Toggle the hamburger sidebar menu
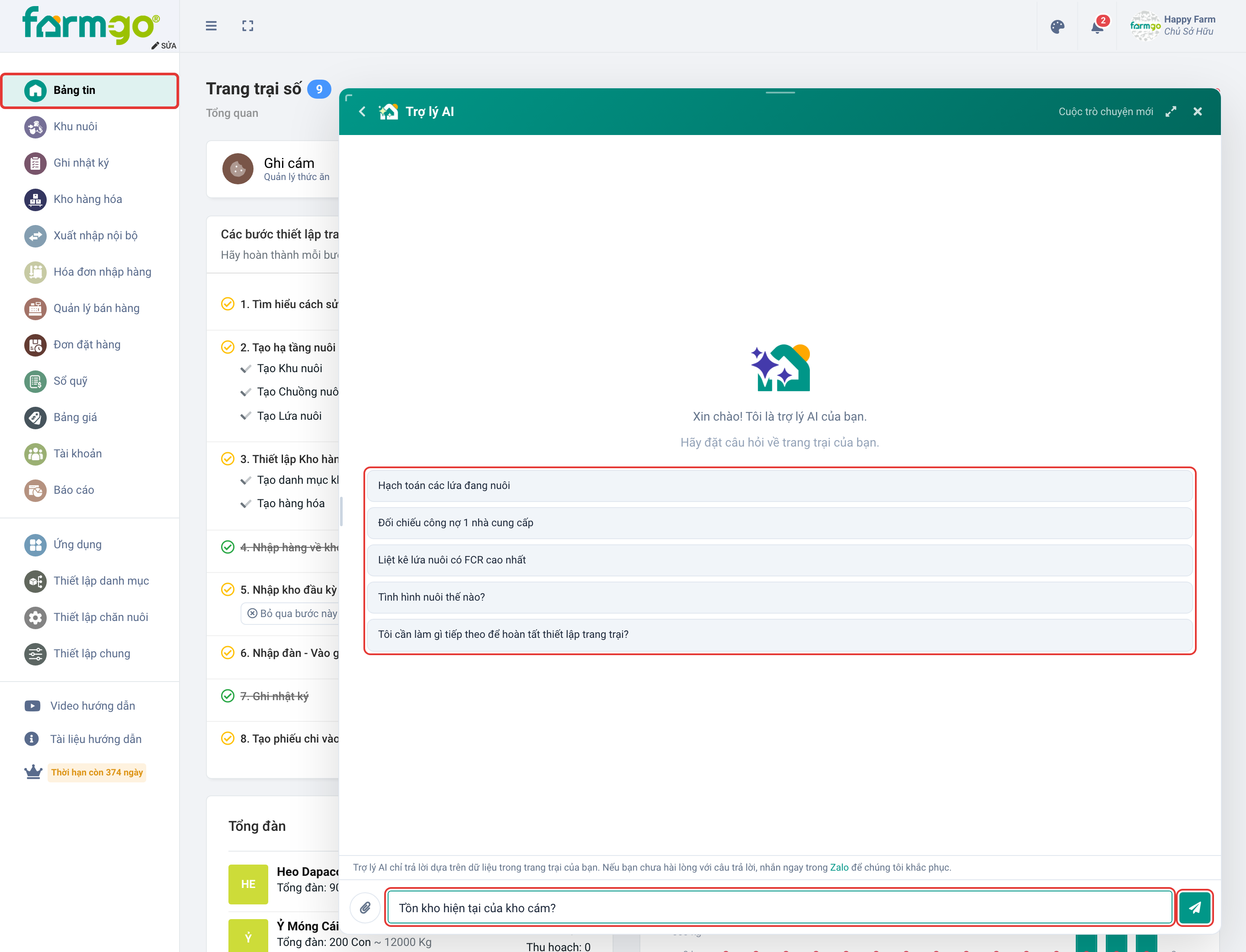The width and height of the screenshot is (1246, 952). (211, 26)
